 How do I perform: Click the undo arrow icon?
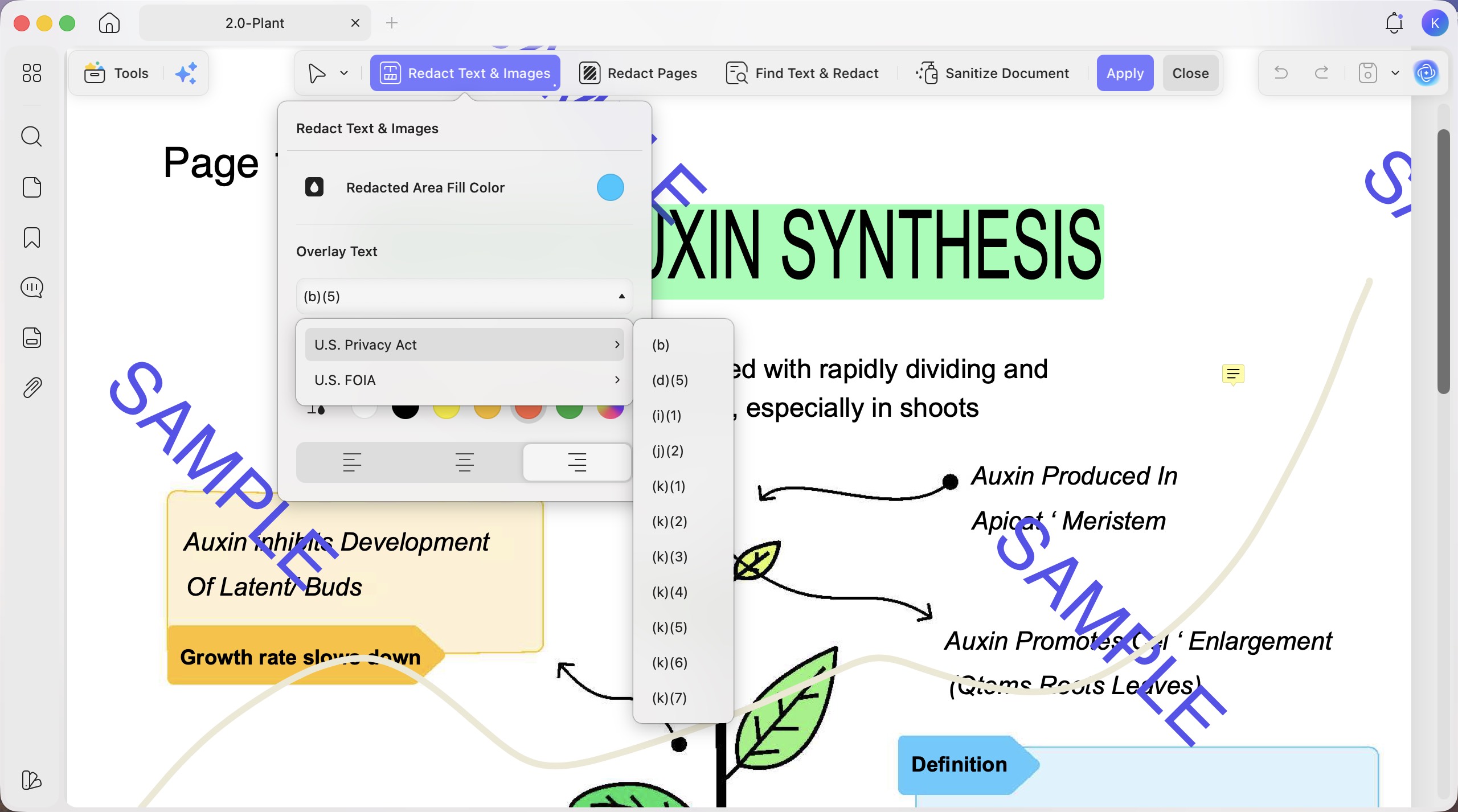coord(1281,73)
